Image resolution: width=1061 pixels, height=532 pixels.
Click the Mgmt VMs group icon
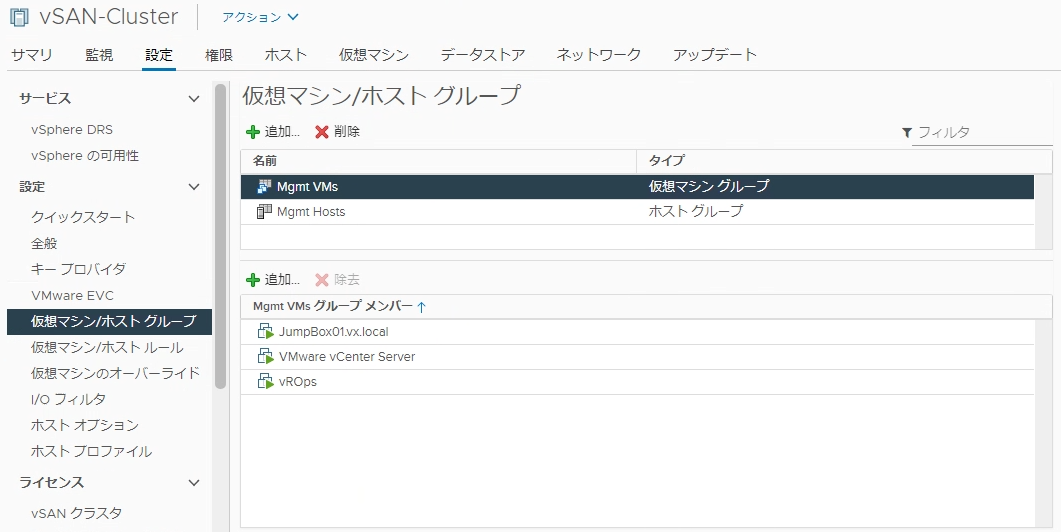(x=264, y=186)
